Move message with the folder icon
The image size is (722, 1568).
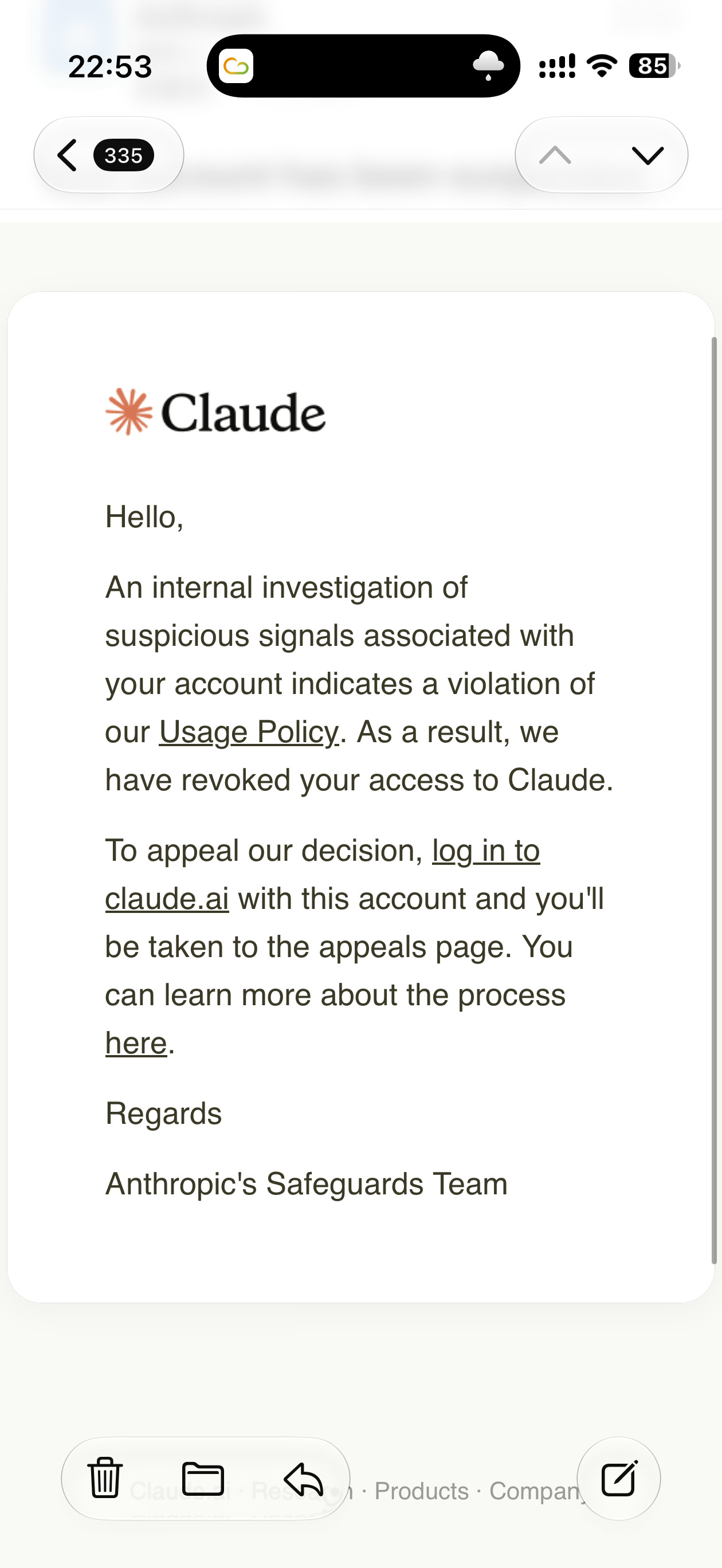203,1479
